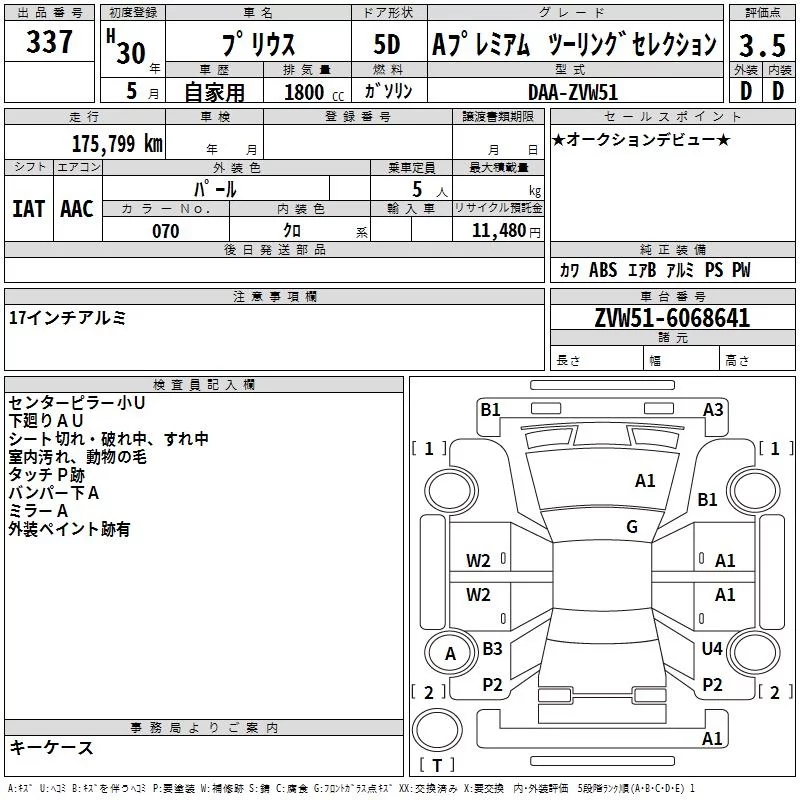This screenshot has height=800, width=800.
Task: Select the chassis number ZVW51-6068641
Action: [x=672, y=318]
